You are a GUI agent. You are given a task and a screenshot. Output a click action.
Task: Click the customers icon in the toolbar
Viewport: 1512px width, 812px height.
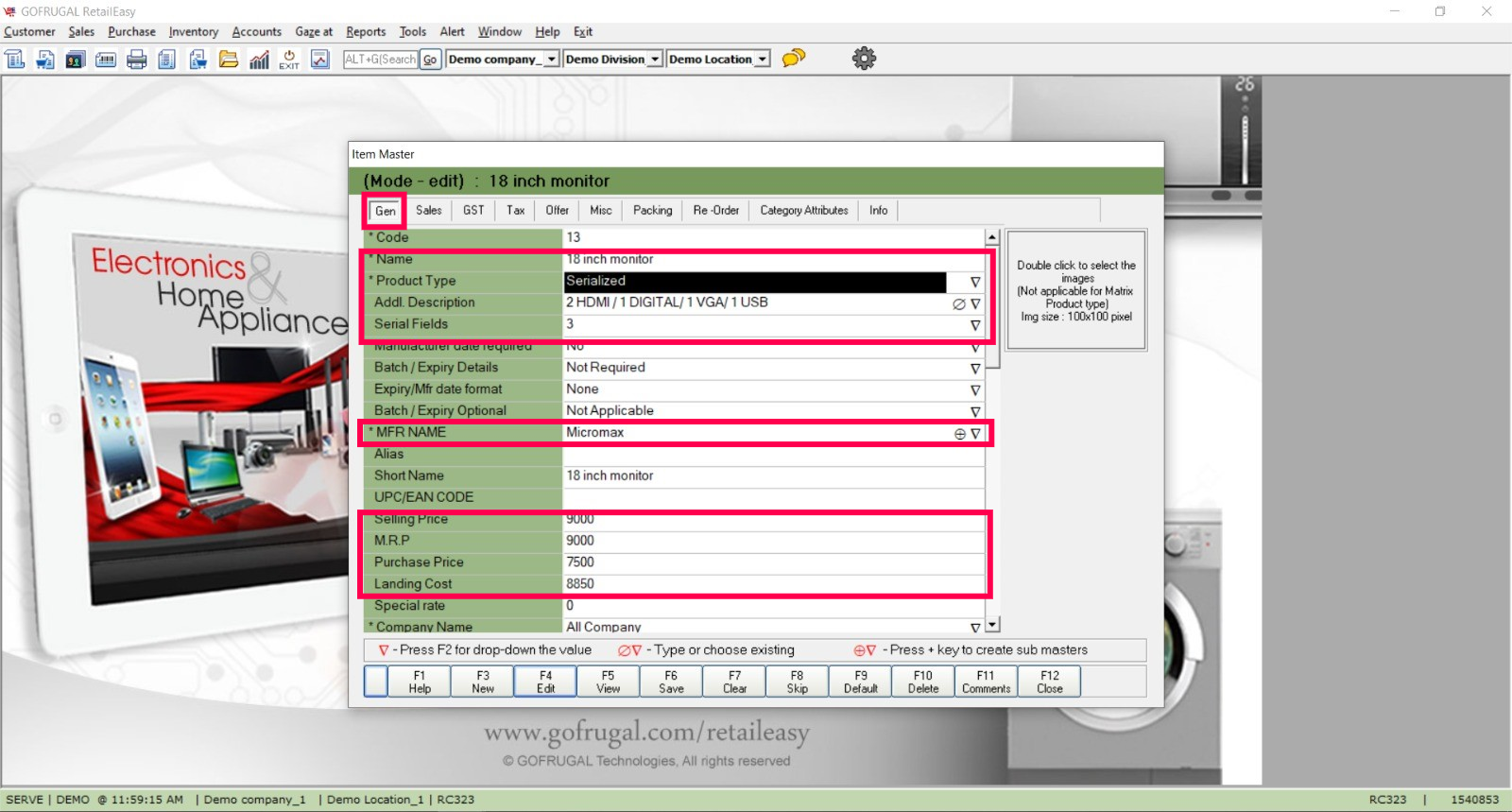coord(76,60)
